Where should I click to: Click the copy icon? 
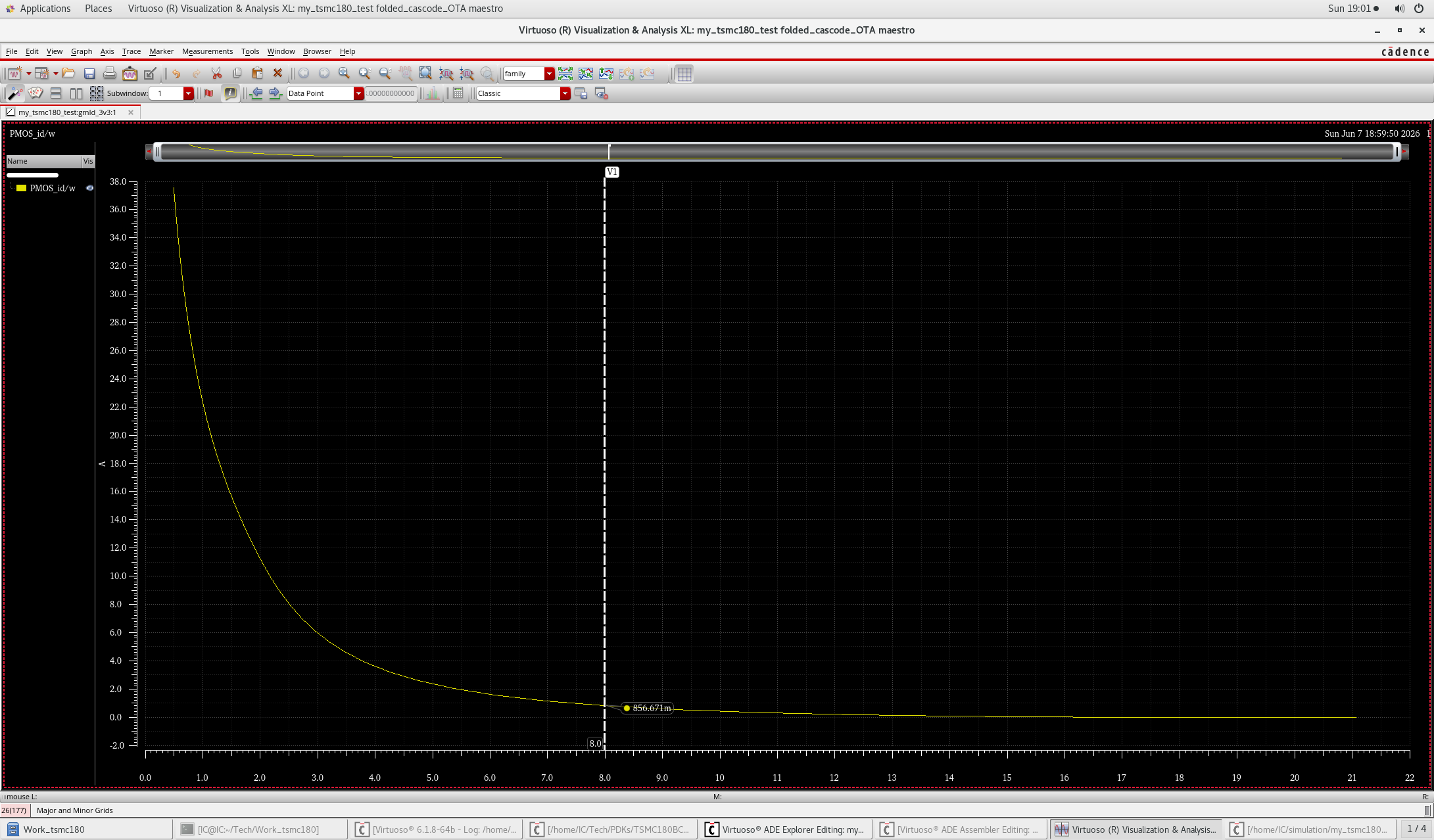237,74
